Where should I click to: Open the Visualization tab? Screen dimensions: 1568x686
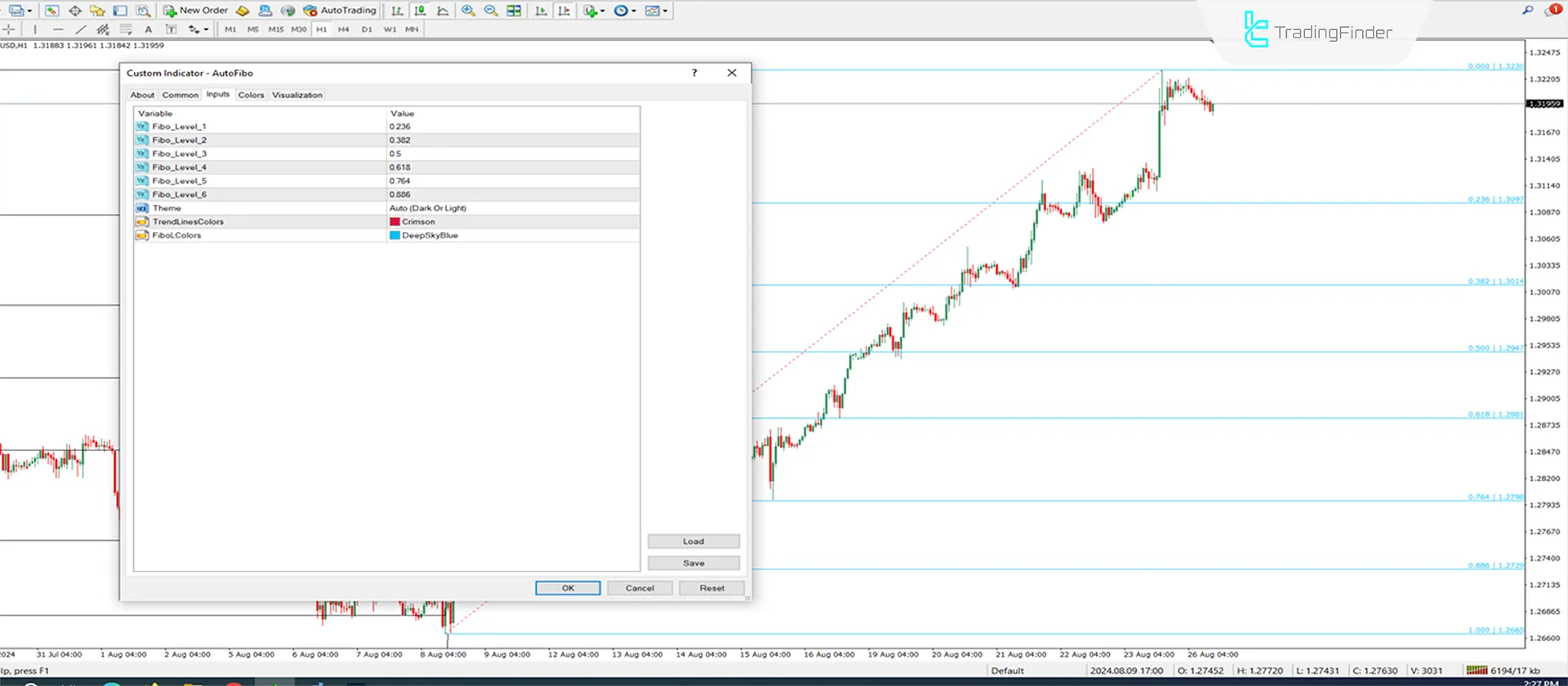[x=296, y=95]
